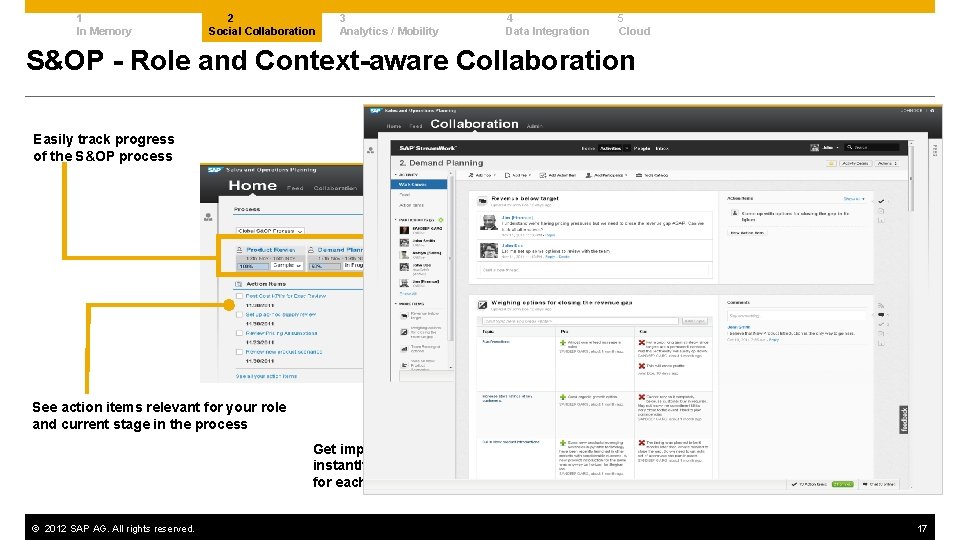Open the StreamWork Activities dropdown arrow
Viewport: 960px width, 540px height.
click(x=626, y=148)
